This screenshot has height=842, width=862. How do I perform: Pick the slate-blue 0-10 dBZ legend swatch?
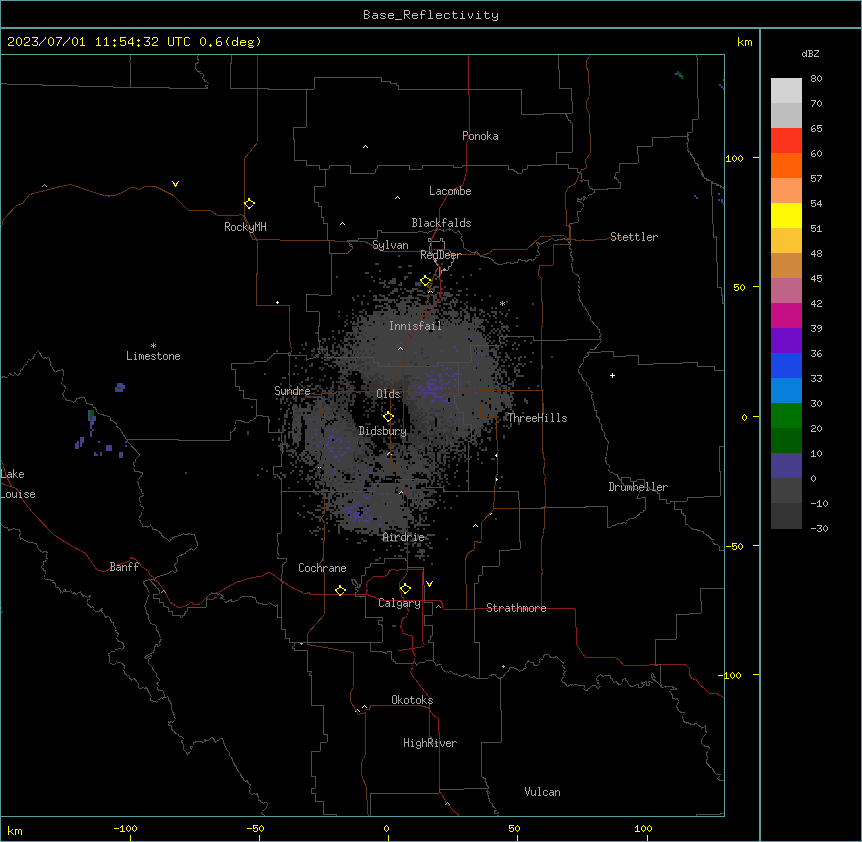click(x=786, y=466)
